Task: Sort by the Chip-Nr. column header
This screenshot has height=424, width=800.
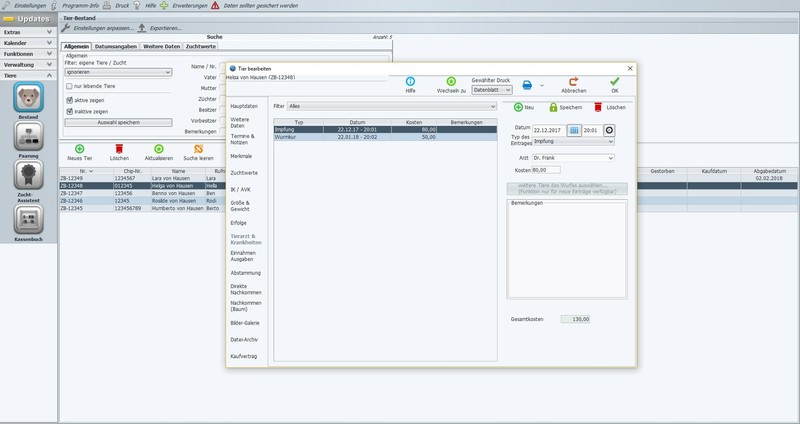Action: point(132,171)
